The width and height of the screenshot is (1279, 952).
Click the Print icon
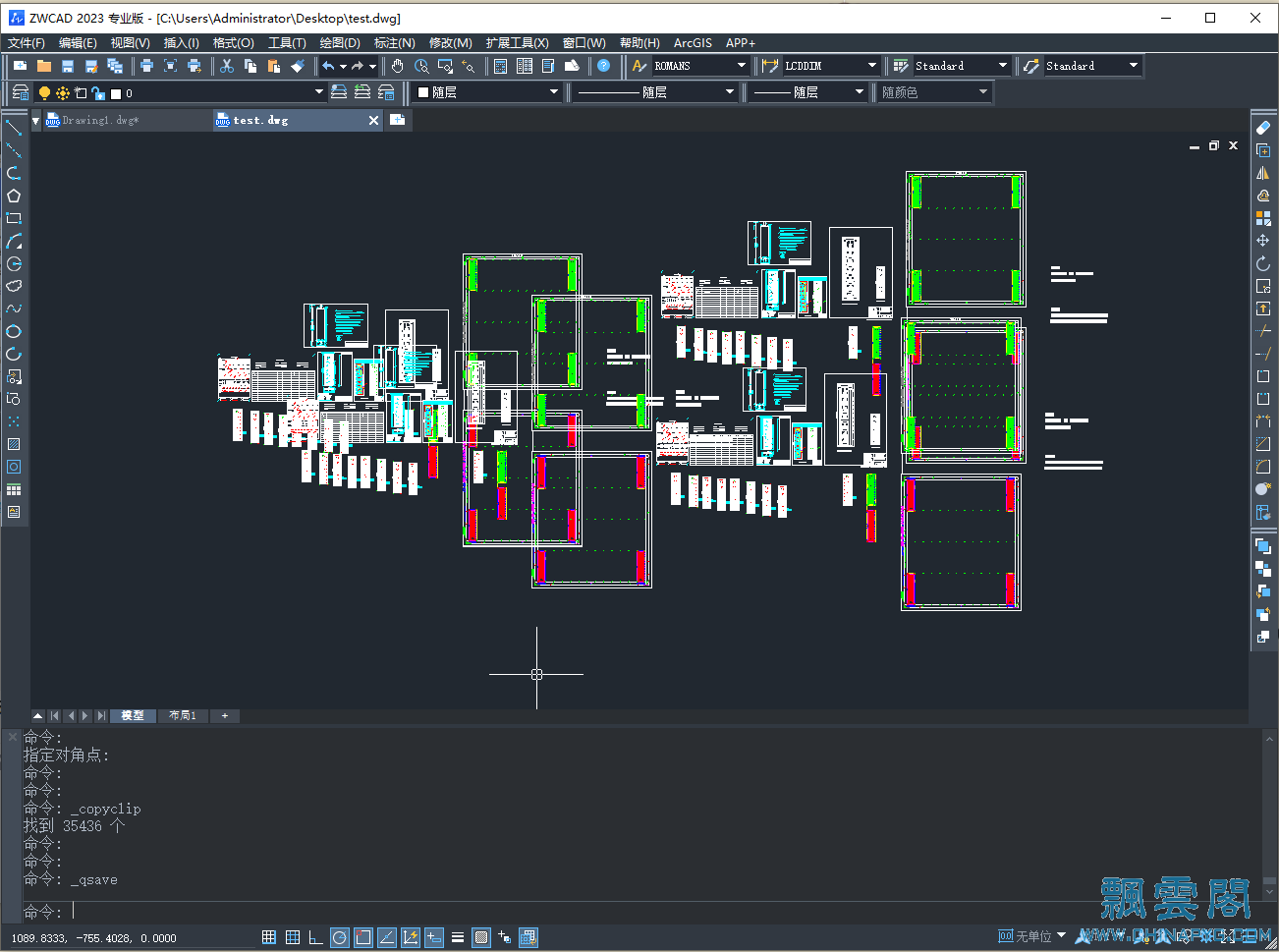(146, 66)
